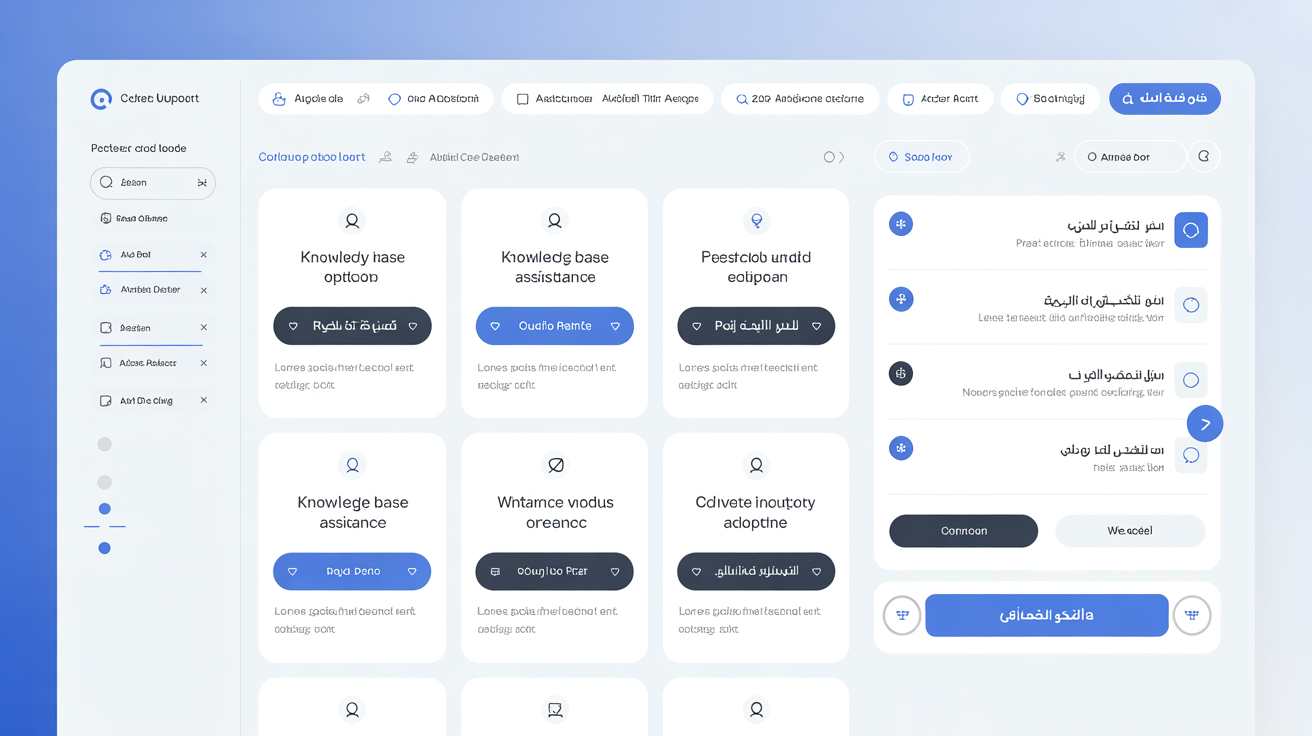This screenshot has height=736, width=1312.
Task: Click the Adeas Raiscer sidebar icon
Action: (105, 363)
